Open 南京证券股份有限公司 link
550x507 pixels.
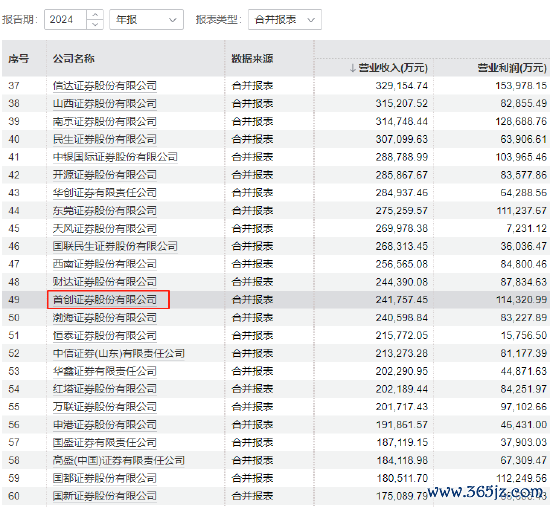tap(105, 121)
